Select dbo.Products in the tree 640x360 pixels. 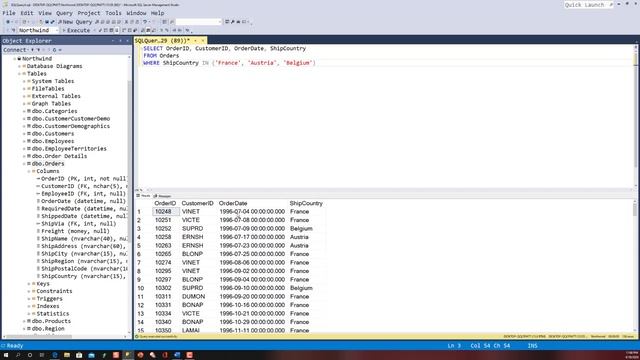coord(51,321)
